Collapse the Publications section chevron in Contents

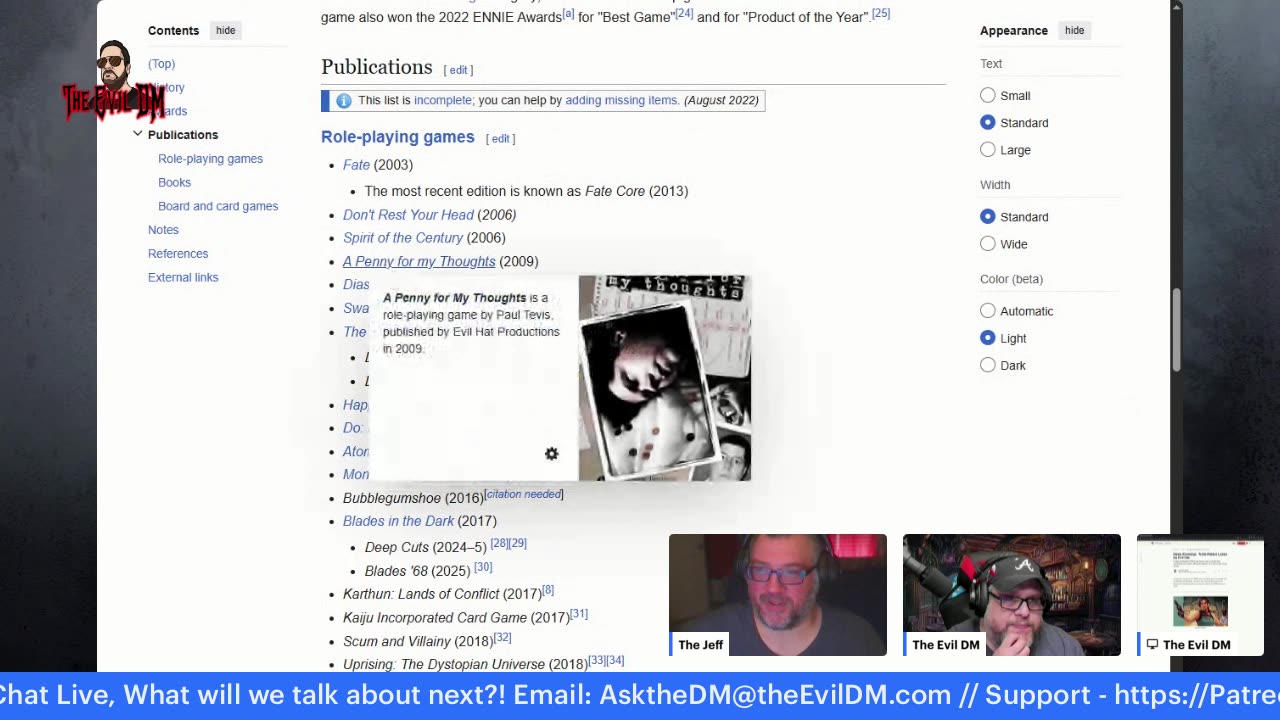click(138, 134)
